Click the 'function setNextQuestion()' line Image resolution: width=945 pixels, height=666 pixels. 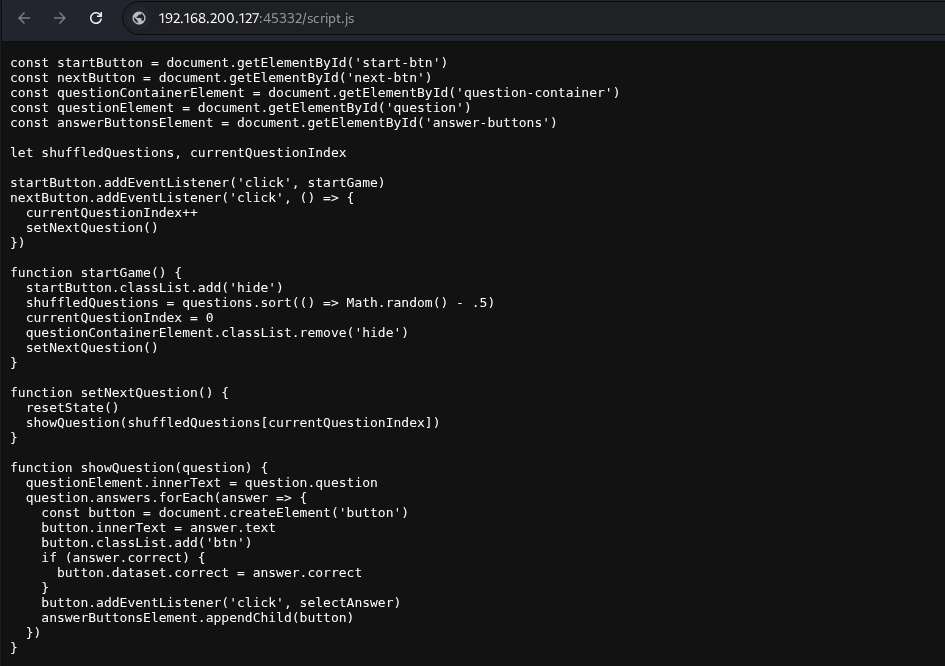tap(119, 392)
